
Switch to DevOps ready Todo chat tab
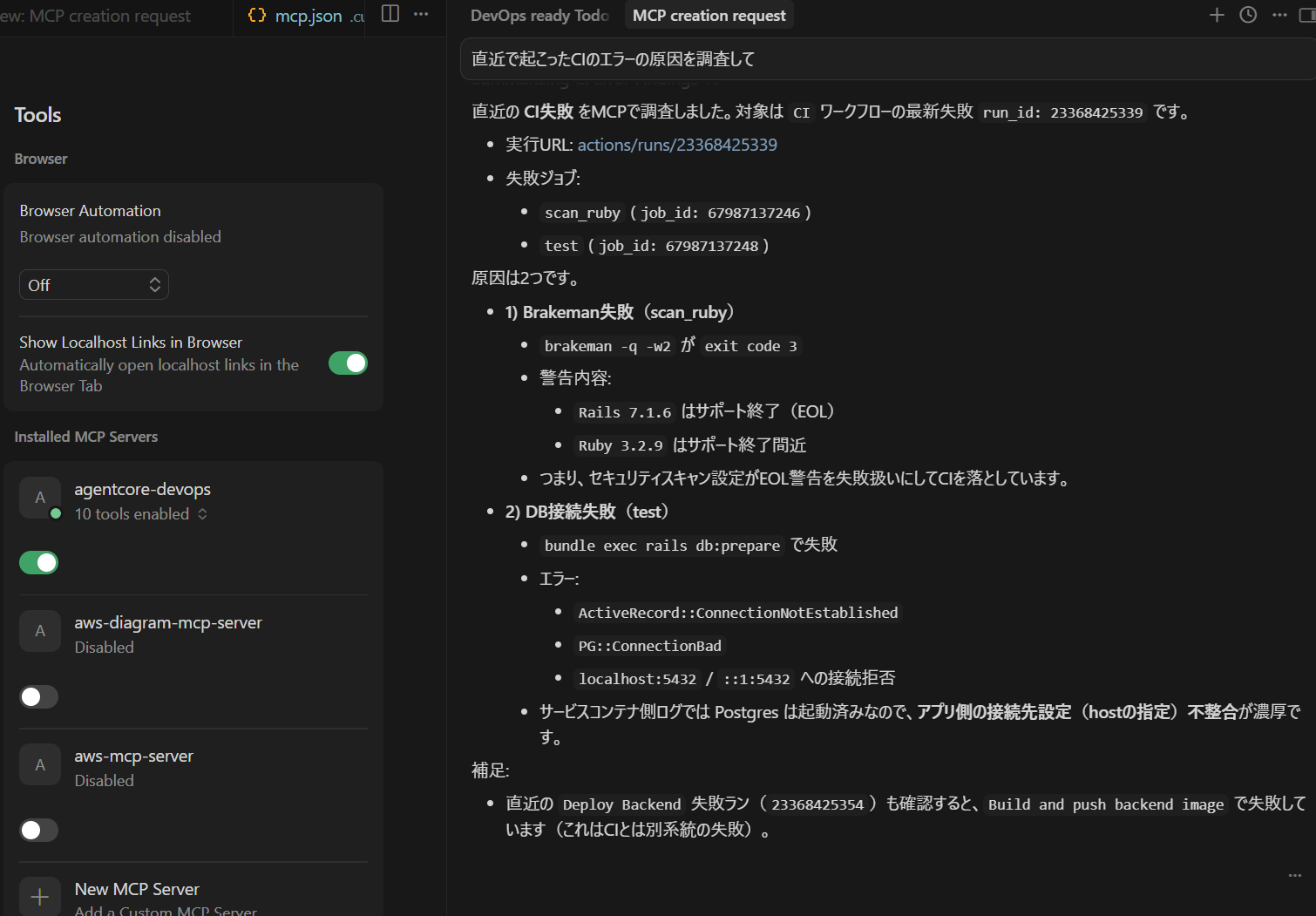pos(539,16)
